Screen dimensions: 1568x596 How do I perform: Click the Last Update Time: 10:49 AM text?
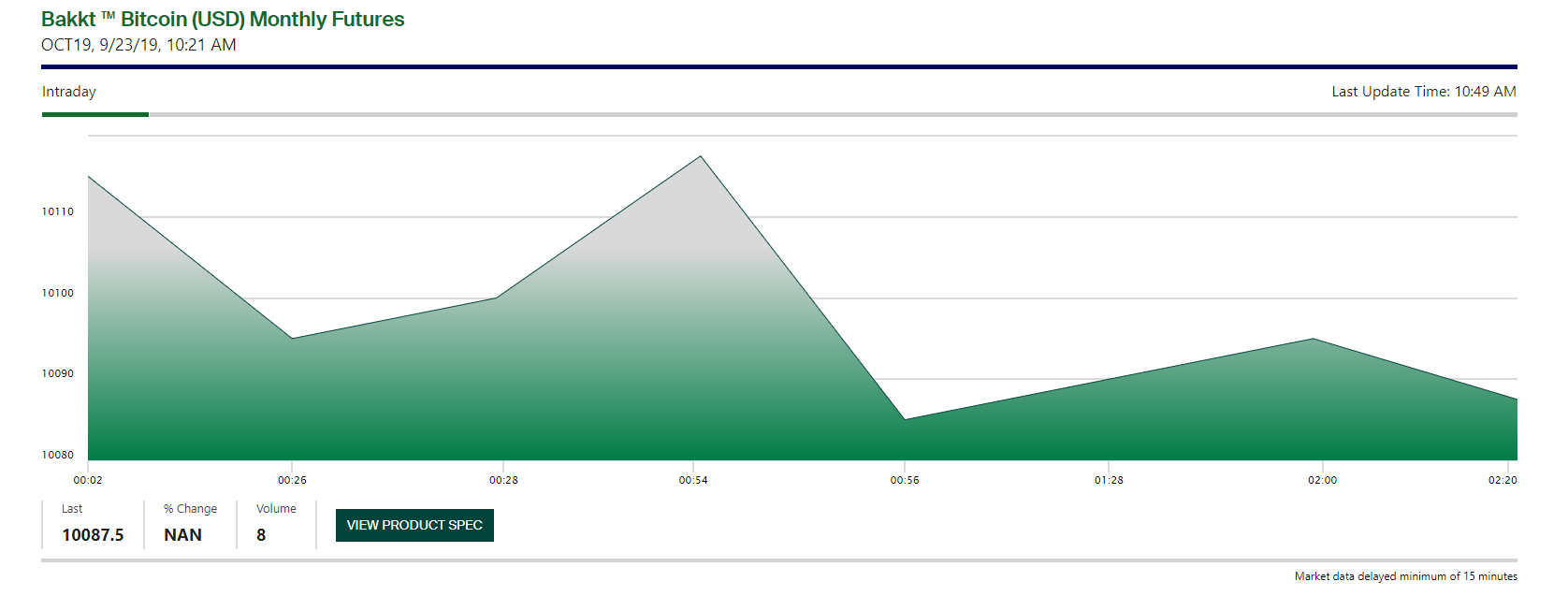coord(1424,92)
